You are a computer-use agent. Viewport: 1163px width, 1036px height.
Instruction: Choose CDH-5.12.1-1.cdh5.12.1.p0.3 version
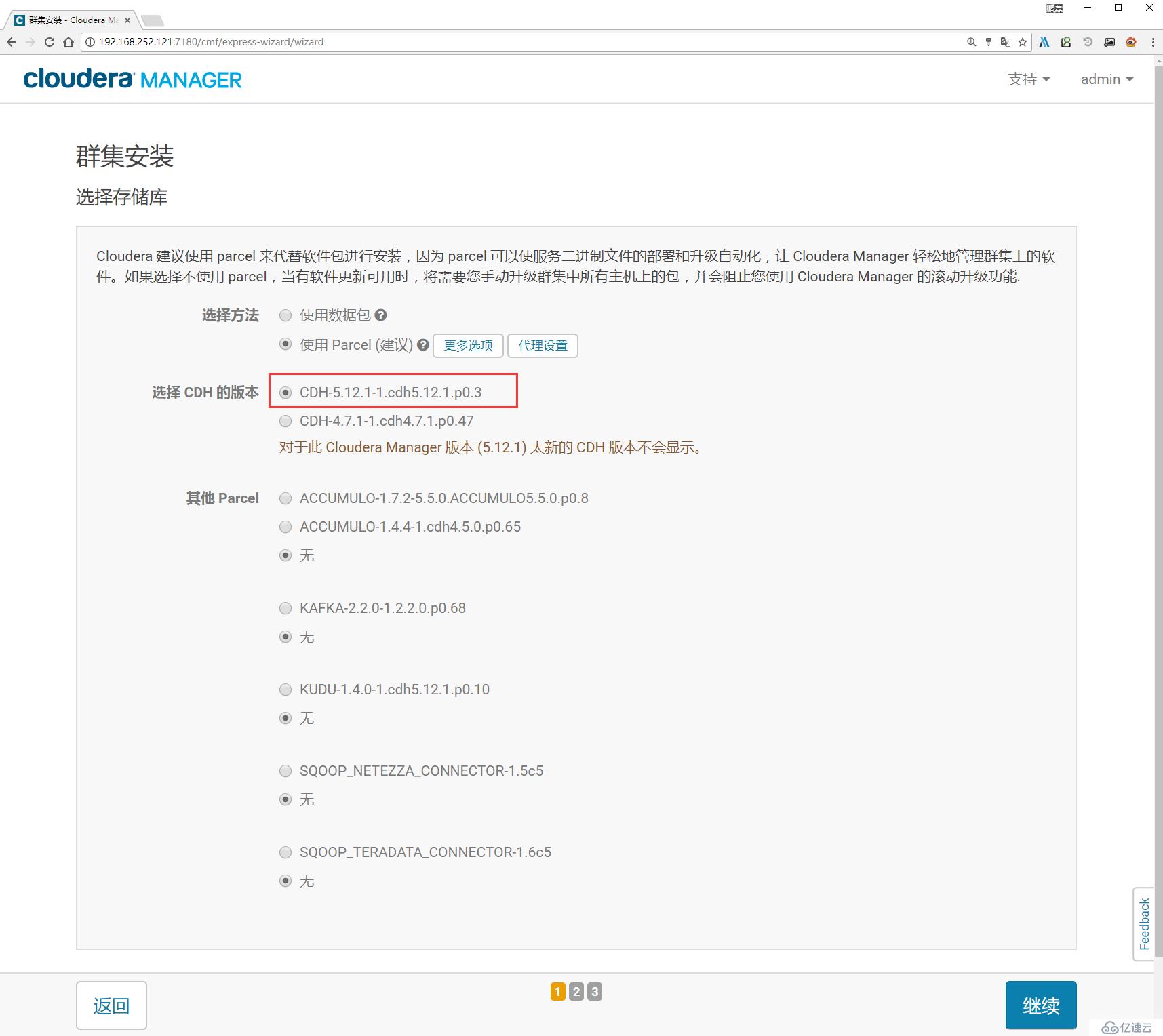click(x=285, y=393)
